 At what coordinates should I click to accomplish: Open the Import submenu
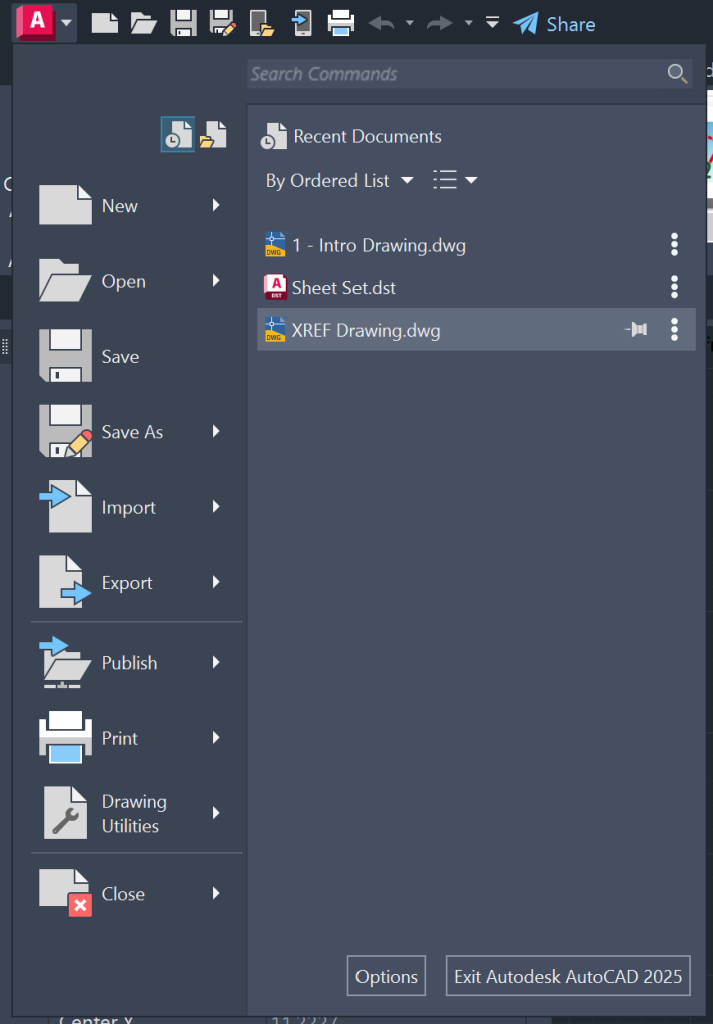point(130,507)
